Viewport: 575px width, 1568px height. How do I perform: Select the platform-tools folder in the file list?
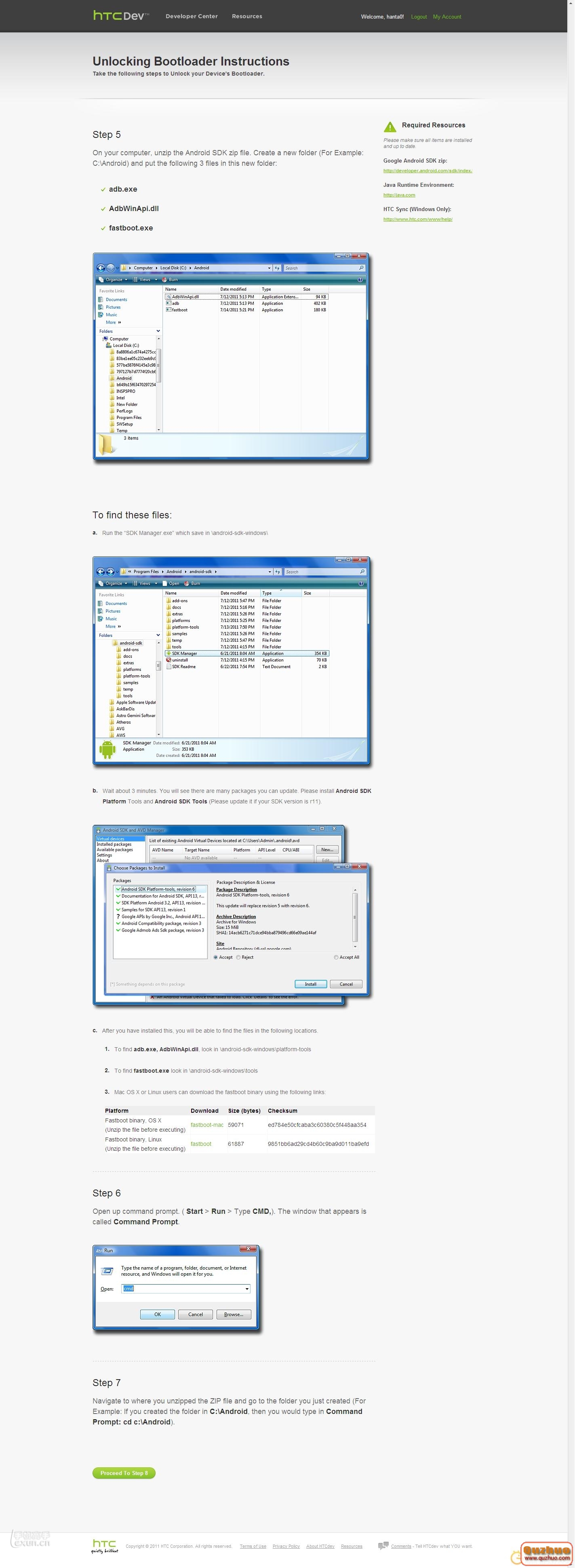coord(246,627)
